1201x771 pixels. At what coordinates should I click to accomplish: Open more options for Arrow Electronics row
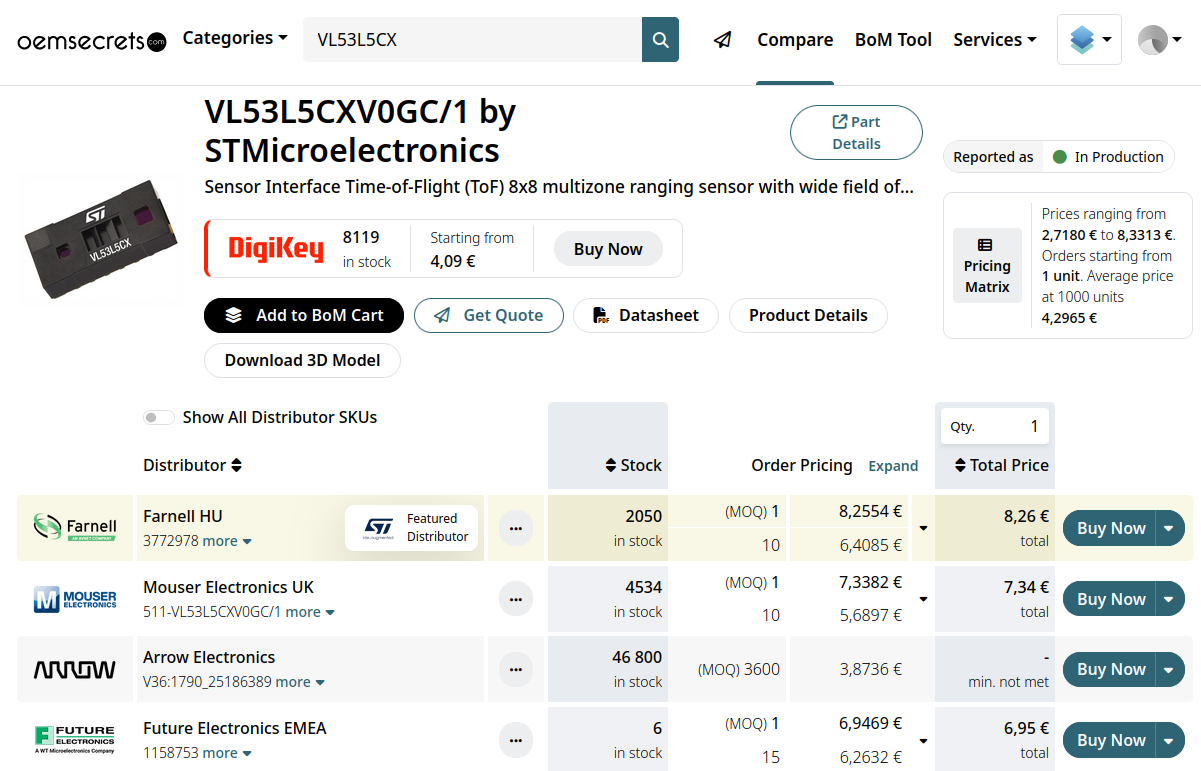[516, 669]
